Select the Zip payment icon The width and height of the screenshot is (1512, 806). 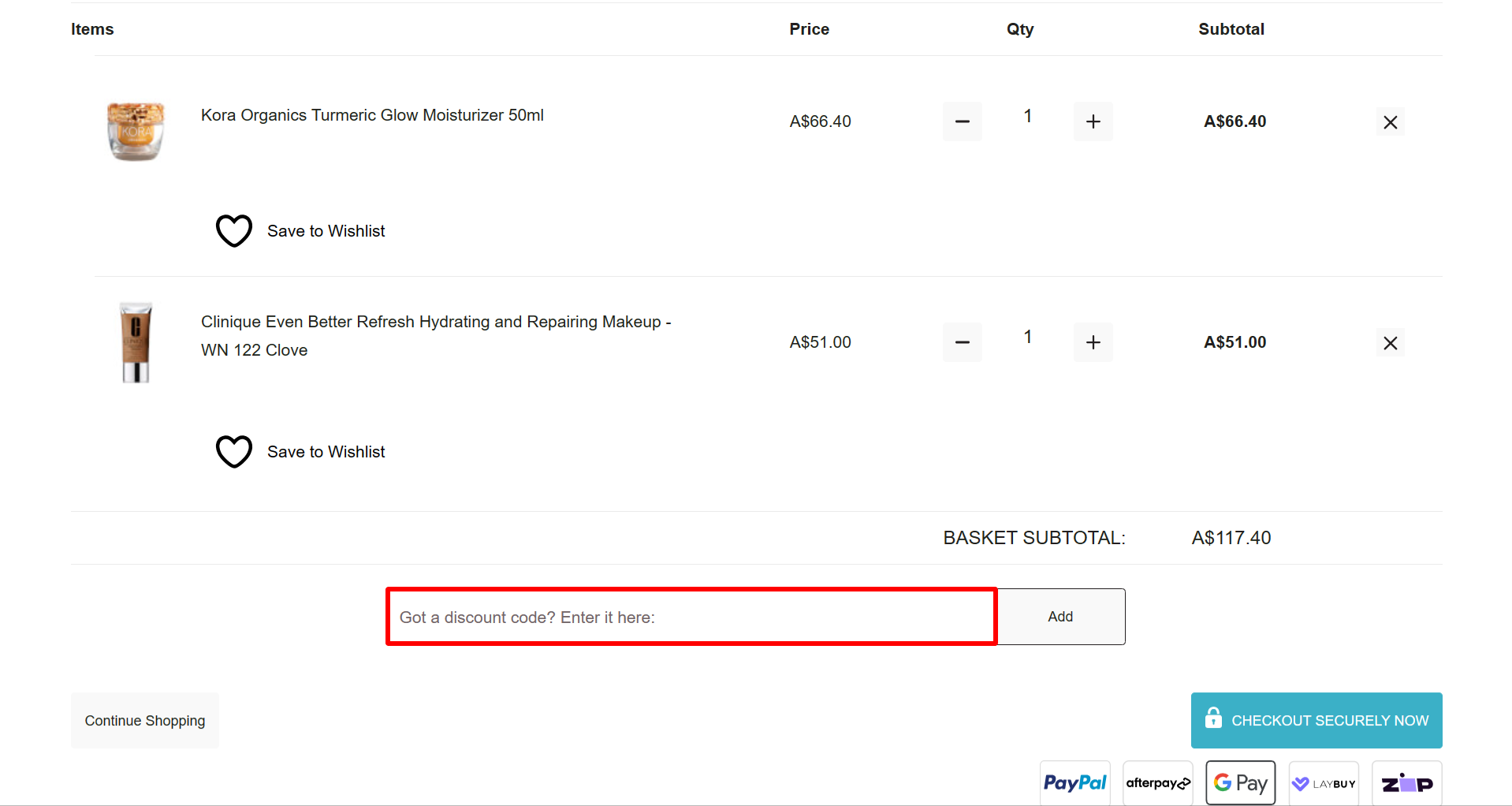tap(1406, 782)
